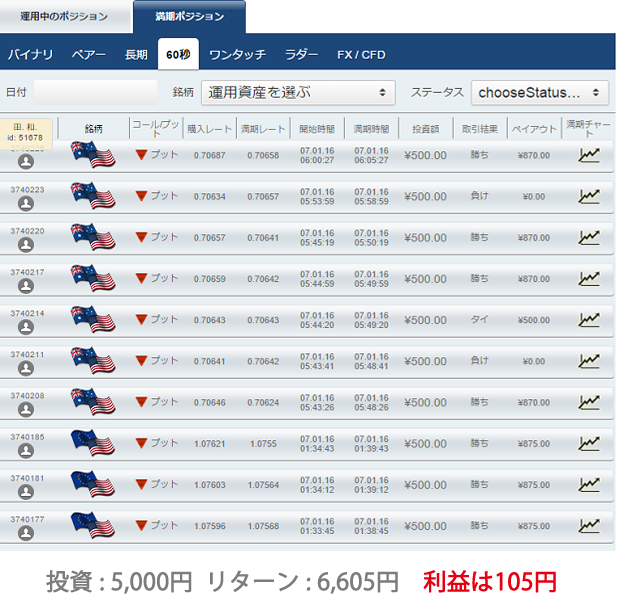620x600 pixels.
Task: Click user avatar icon under 3740177
Action: pyautogui.click(x=26, y=533)
